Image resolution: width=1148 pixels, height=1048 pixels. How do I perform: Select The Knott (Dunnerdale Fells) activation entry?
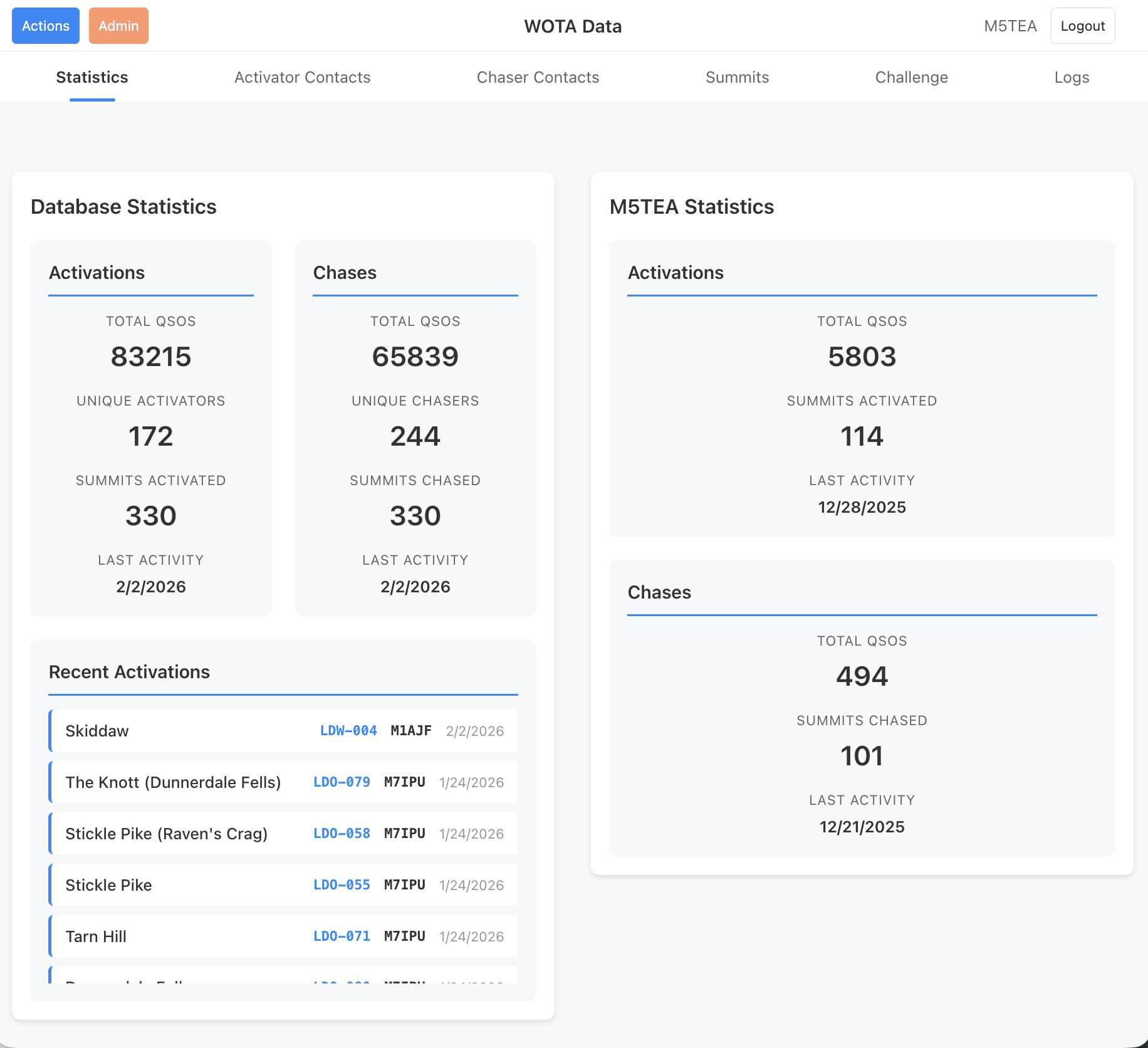[173, 782]
